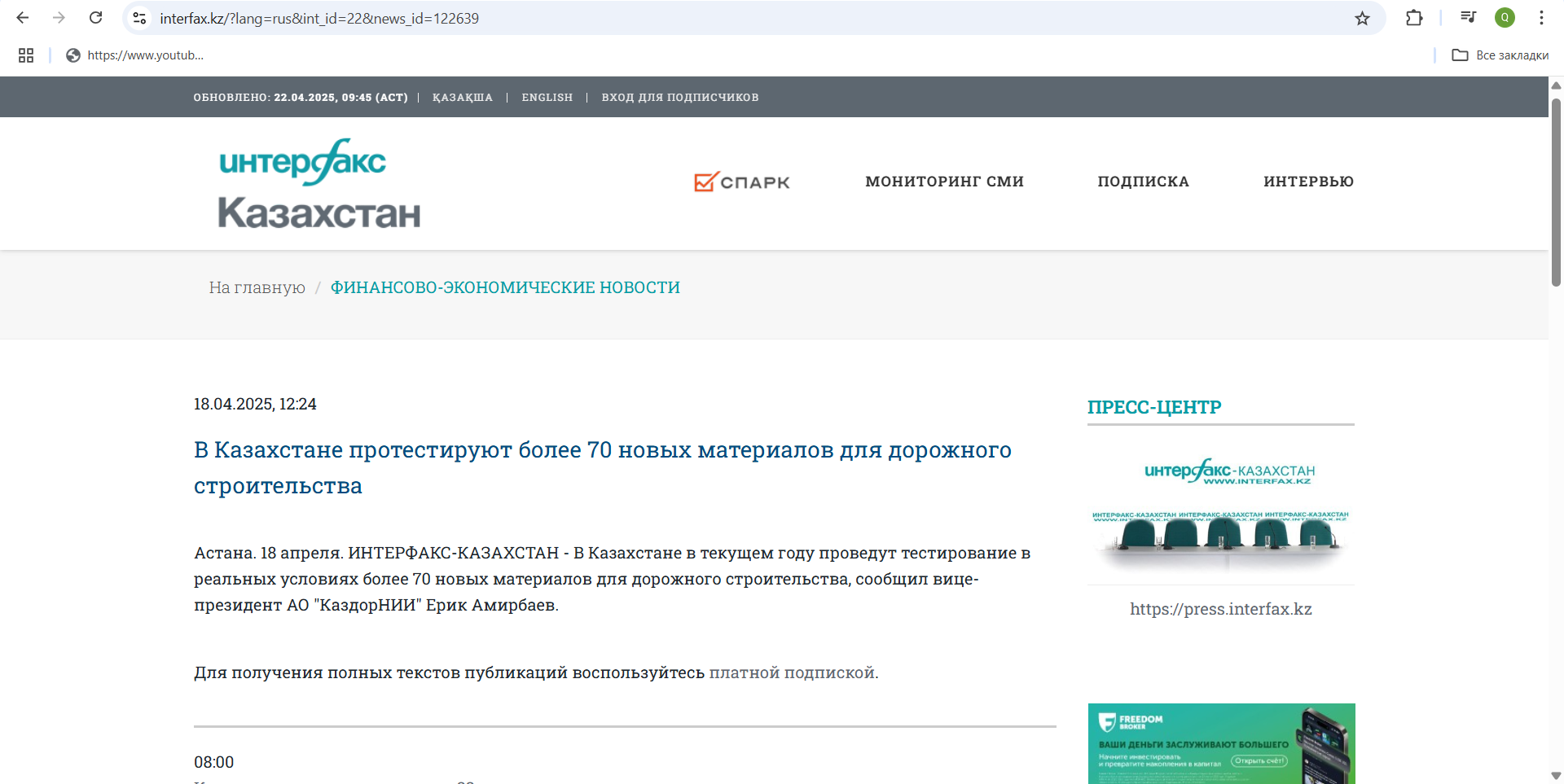Click the scrollbar up arrow
This screenshot has height=784, width=1564.
1556,85
